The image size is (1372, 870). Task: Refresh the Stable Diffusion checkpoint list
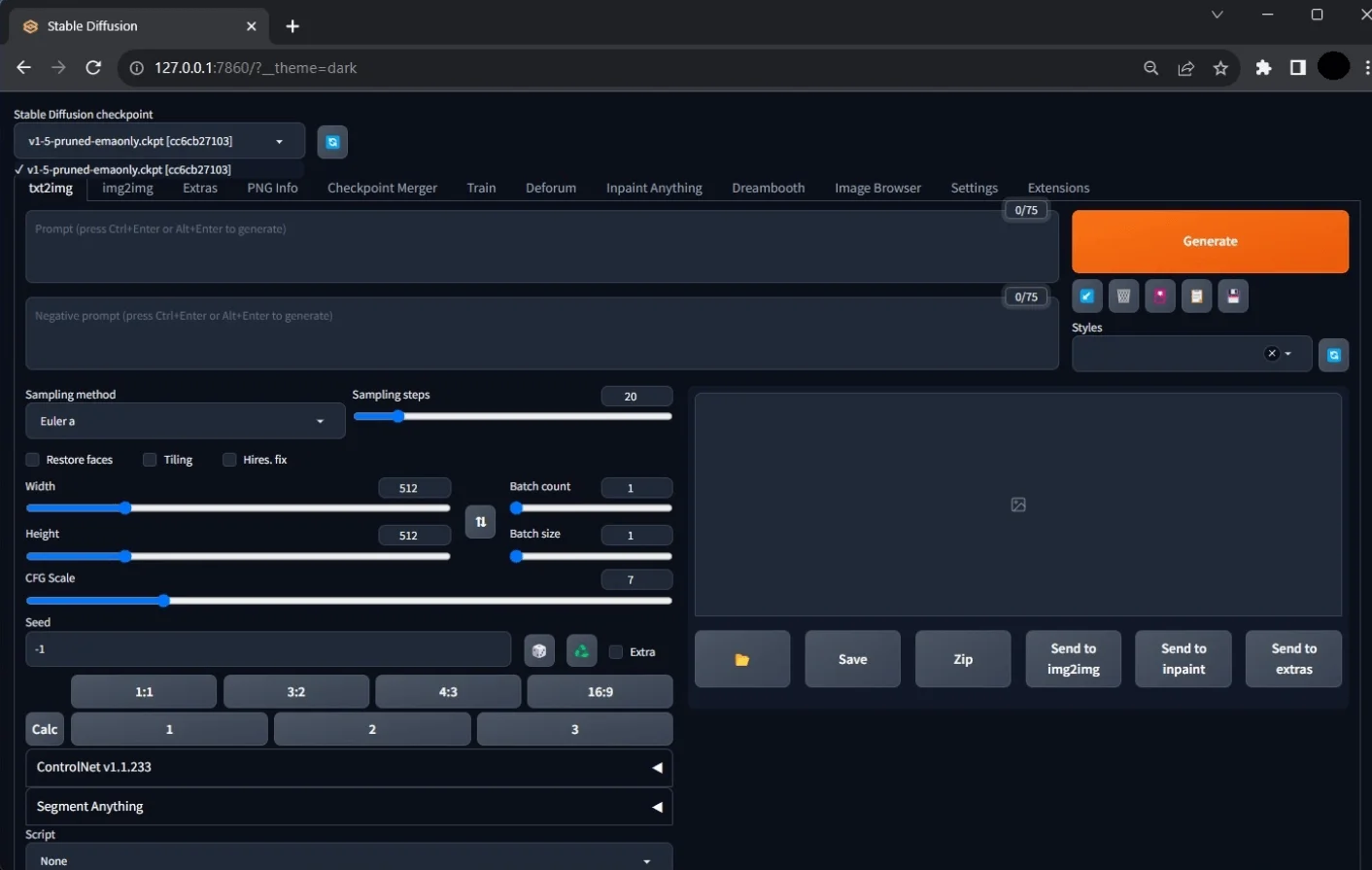pos(332,142)
